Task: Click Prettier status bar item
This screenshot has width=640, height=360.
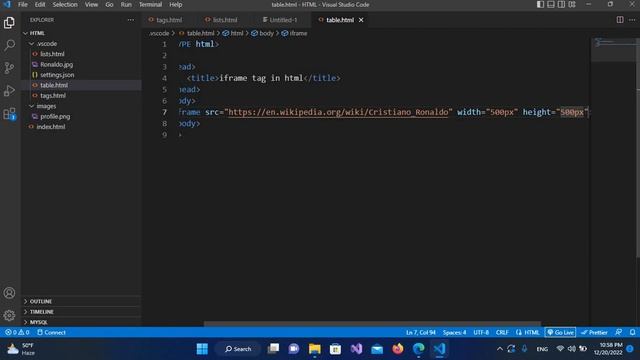Action: point(594,332)
